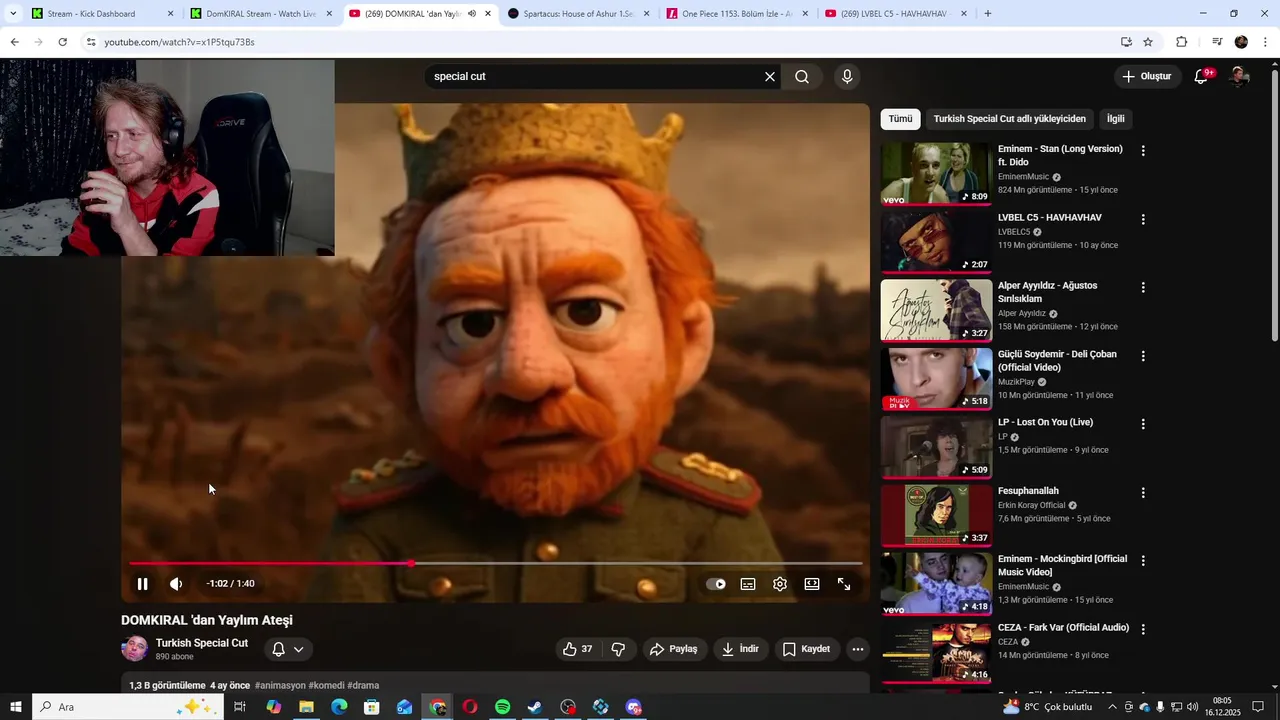The height and width of the screenshot is (720, 1280).
Task: Open the browser extensions puzzle icon
Action: coord(1181,42)
